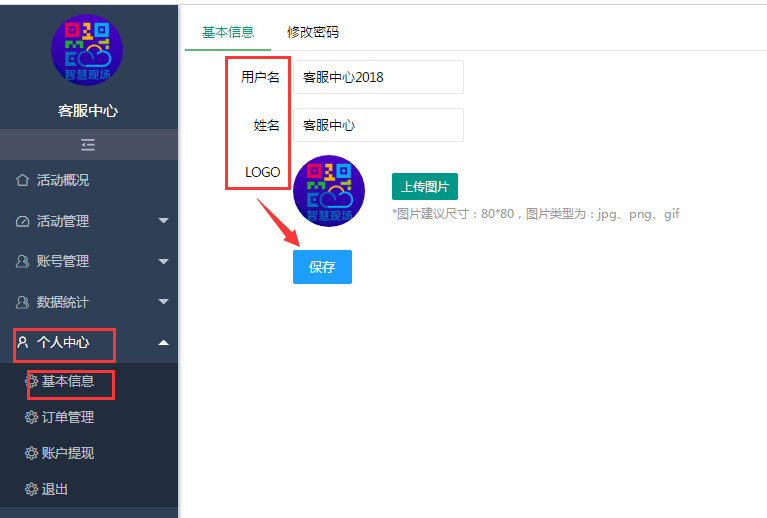This screenshot has height=518, width=767.
Task: Click the user icon beside 账号管理
Action: pos(23,261)
